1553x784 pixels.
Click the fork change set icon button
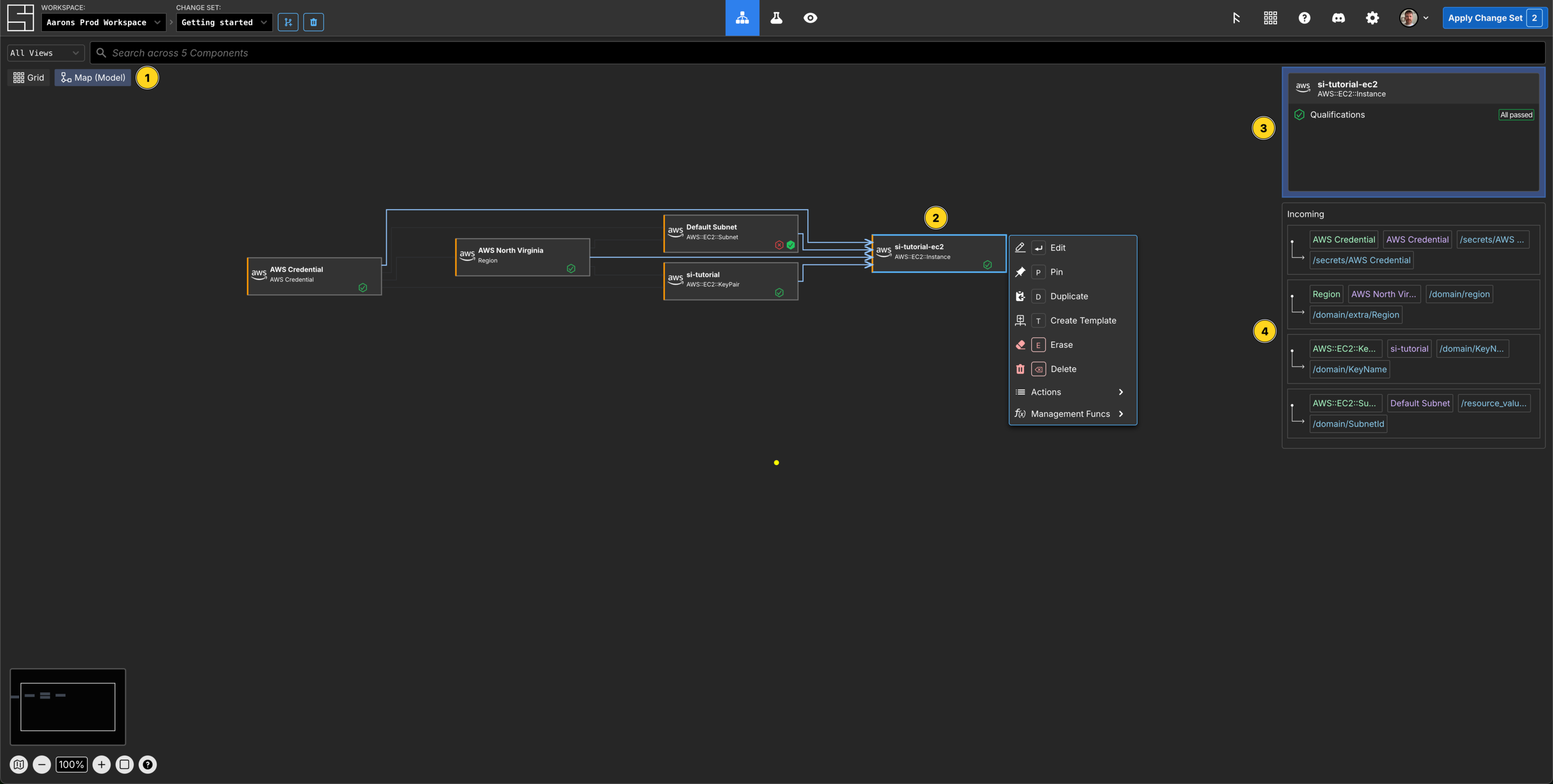click(288, 22)
